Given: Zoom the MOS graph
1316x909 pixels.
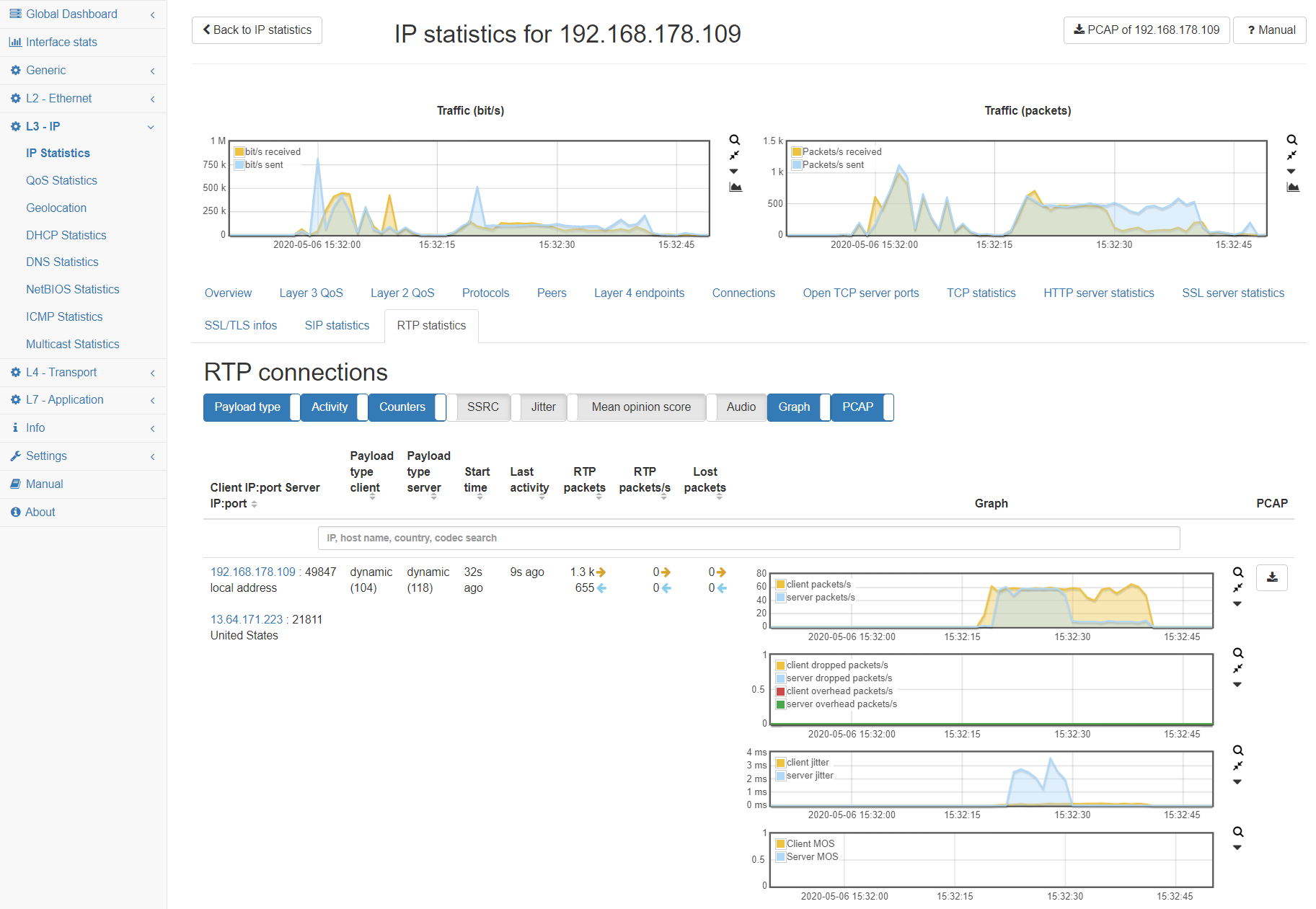Looking at the screenshot, I should click(x=1238, y=832).
